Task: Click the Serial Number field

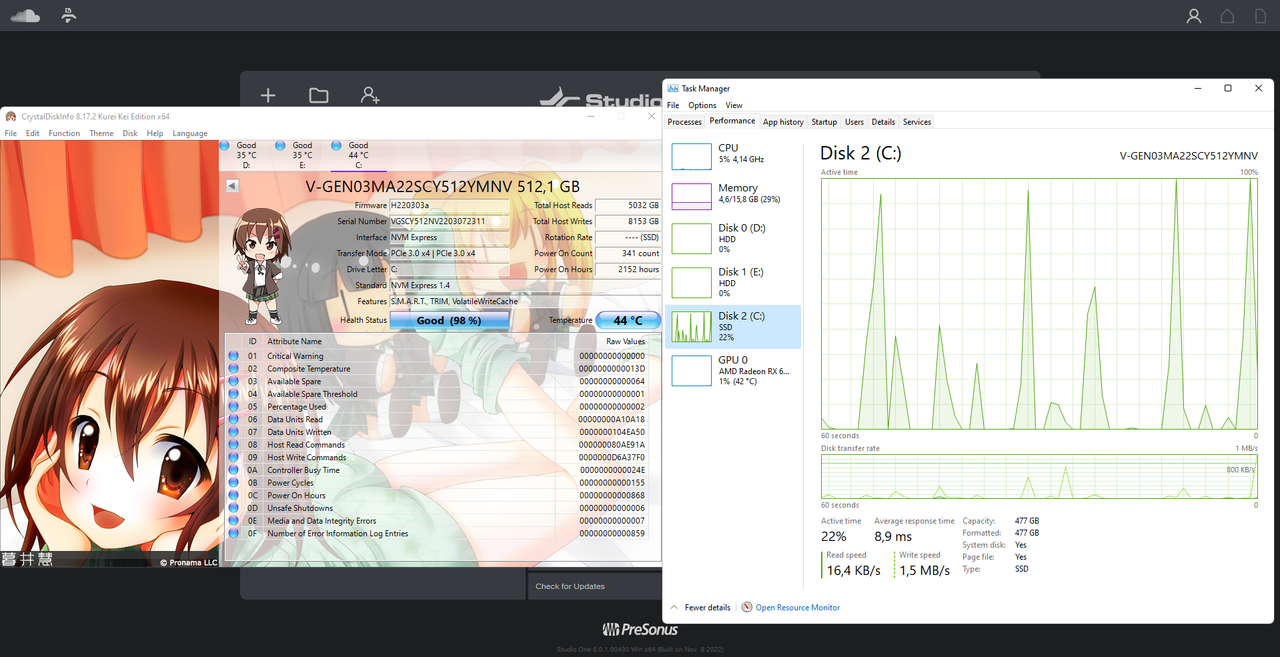Action: click(449, 221)
